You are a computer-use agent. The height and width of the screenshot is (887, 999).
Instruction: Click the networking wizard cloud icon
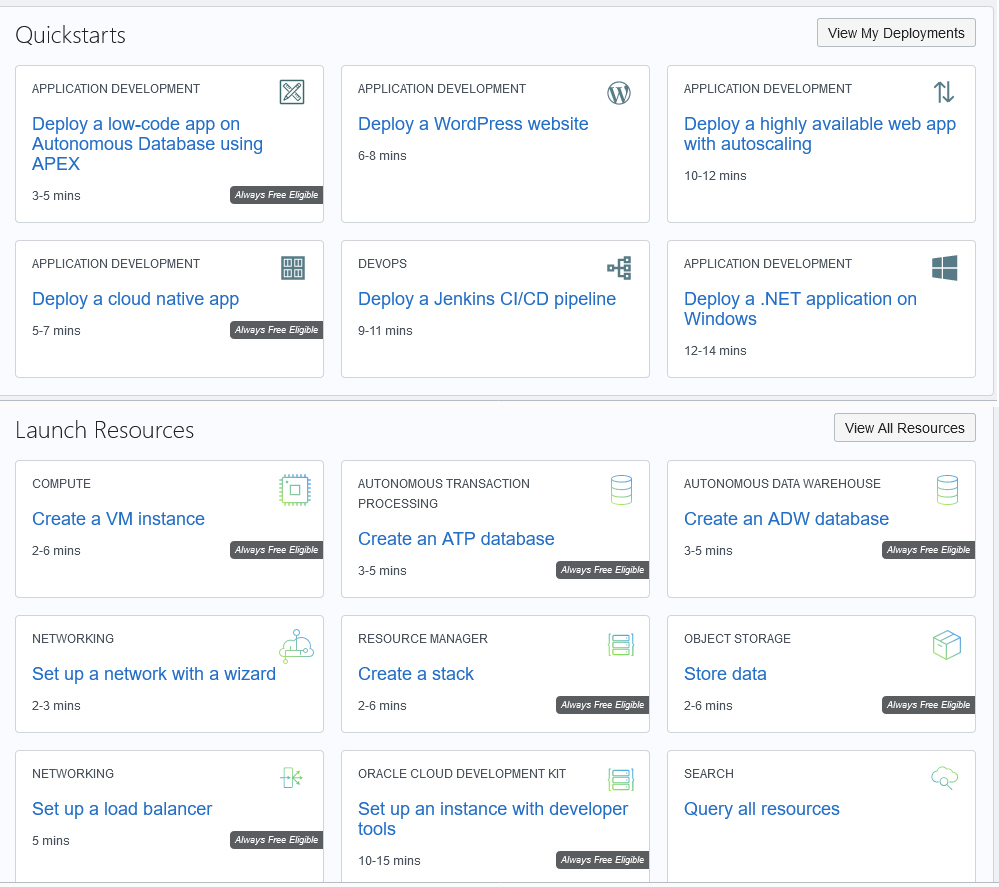(x=296, y=646)
